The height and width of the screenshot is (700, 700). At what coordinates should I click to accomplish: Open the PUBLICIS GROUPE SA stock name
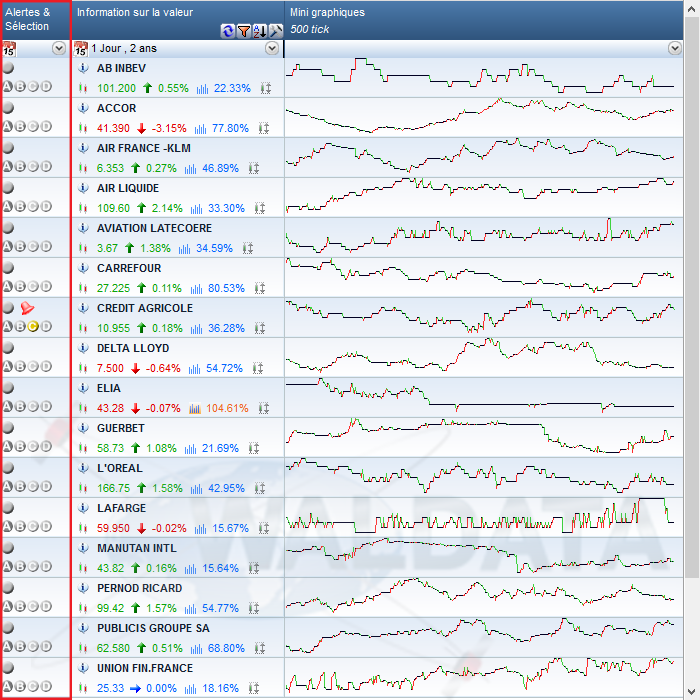tap(153, 628)
